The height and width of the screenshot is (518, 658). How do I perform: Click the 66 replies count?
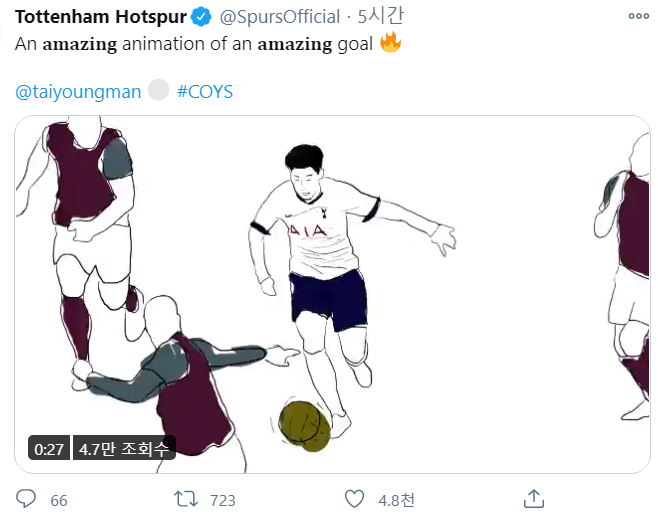(x=58, y=500)
